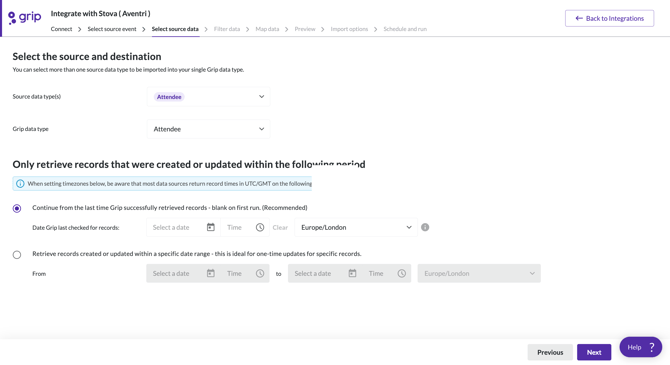Open calendar icon for Date Grip last checked
670x365 pixels.
211,227
